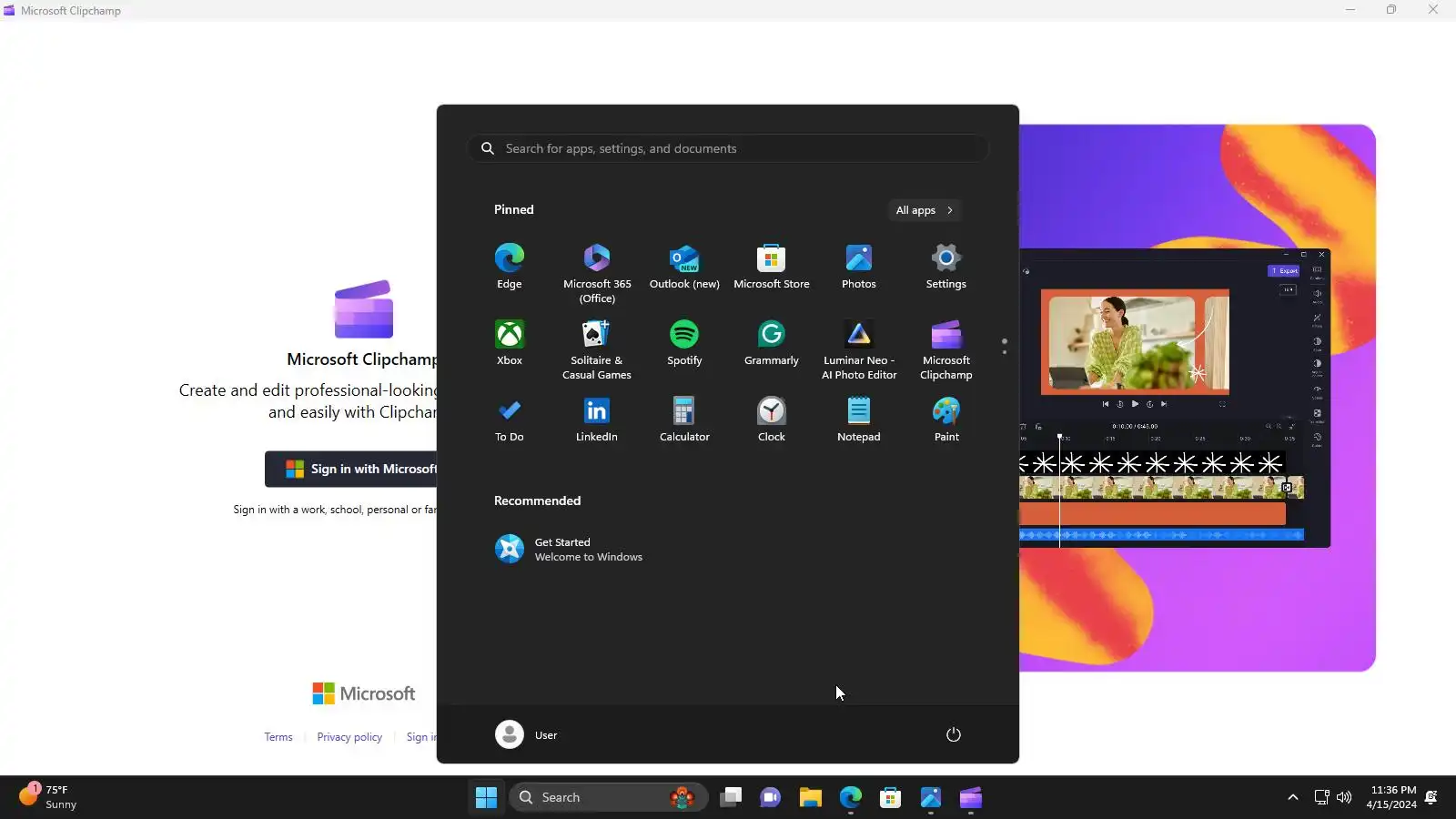The image size is (1456, 819).
Task: Open the pinned Microsoft Clipchamp app
Action: pos(946,349)
